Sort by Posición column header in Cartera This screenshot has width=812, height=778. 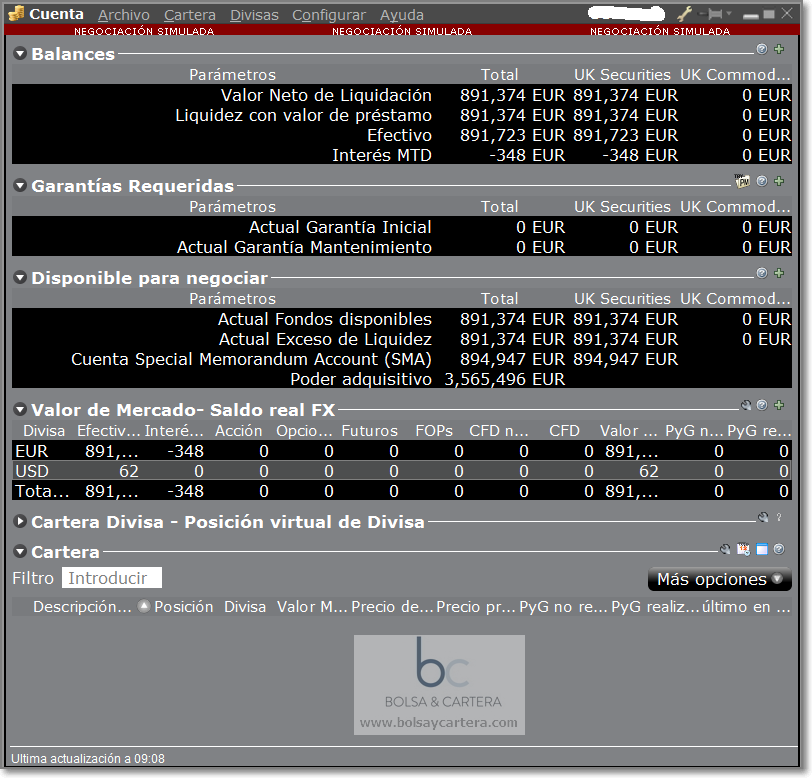pos(183,607)
